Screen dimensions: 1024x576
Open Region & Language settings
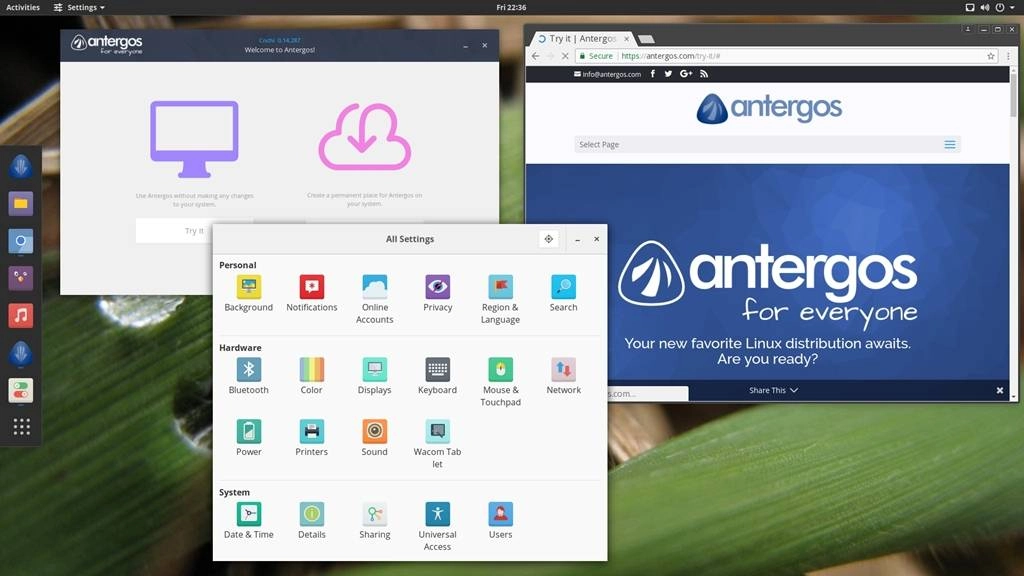pyautogui.click(x=500, y=300)
